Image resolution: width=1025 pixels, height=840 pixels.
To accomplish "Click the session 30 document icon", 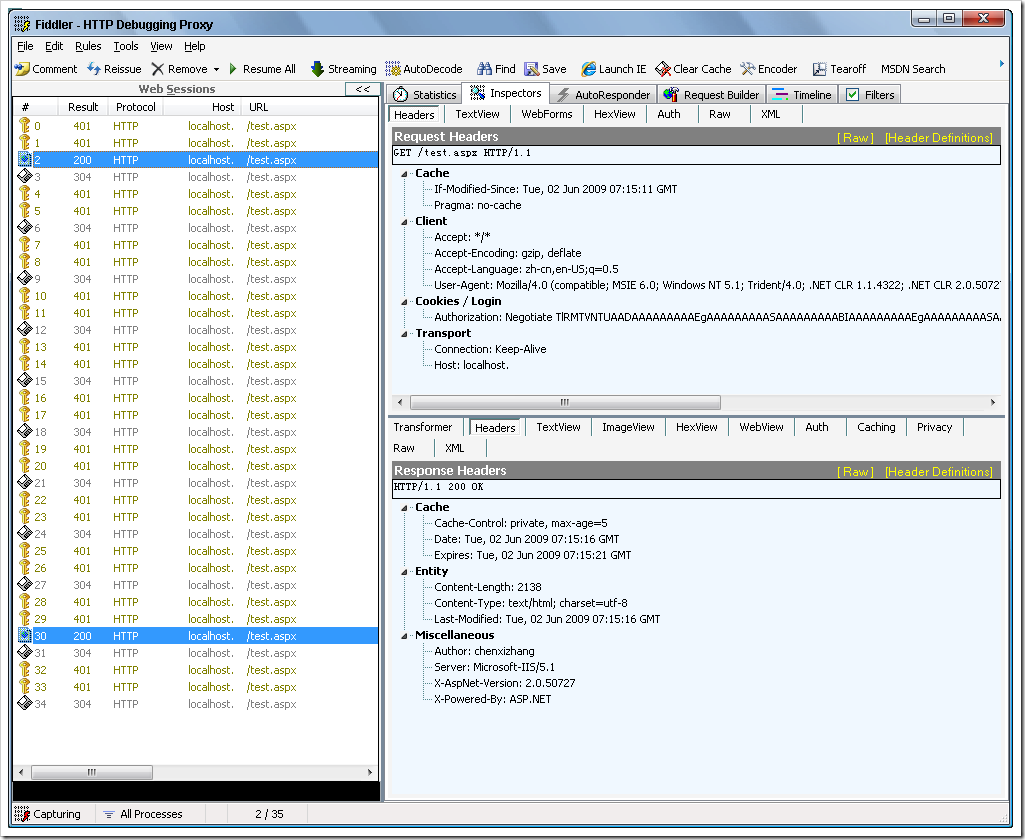I will pos(24,635).
